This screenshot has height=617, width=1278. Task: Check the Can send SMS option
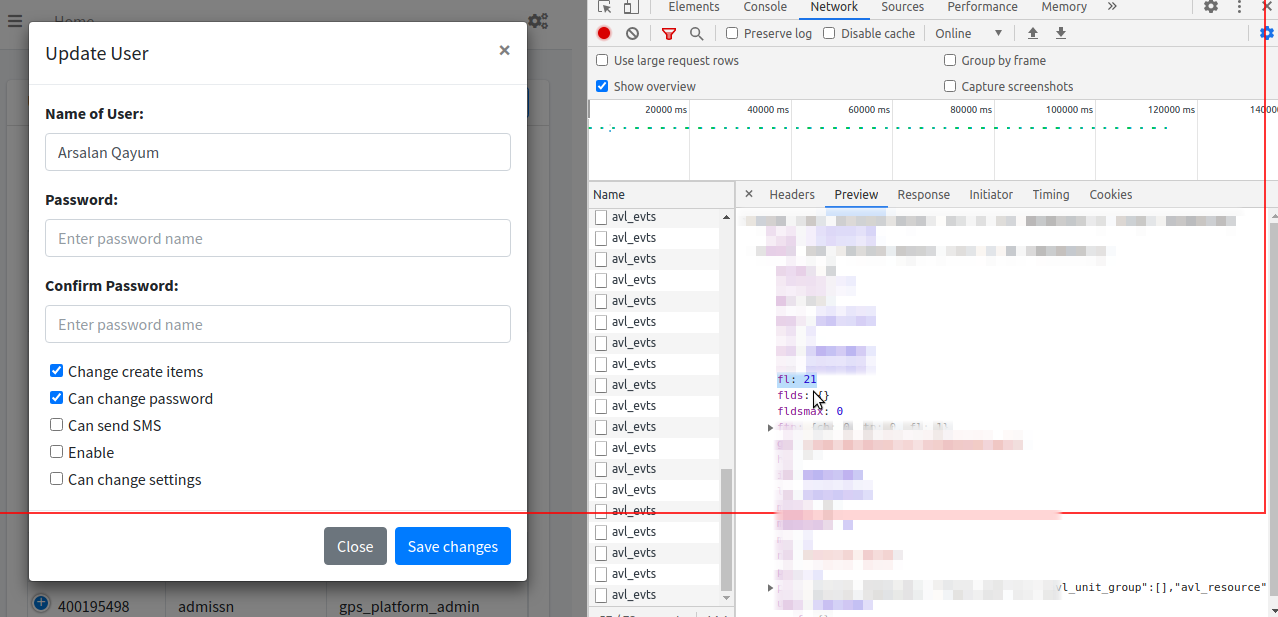click(57, 425)
